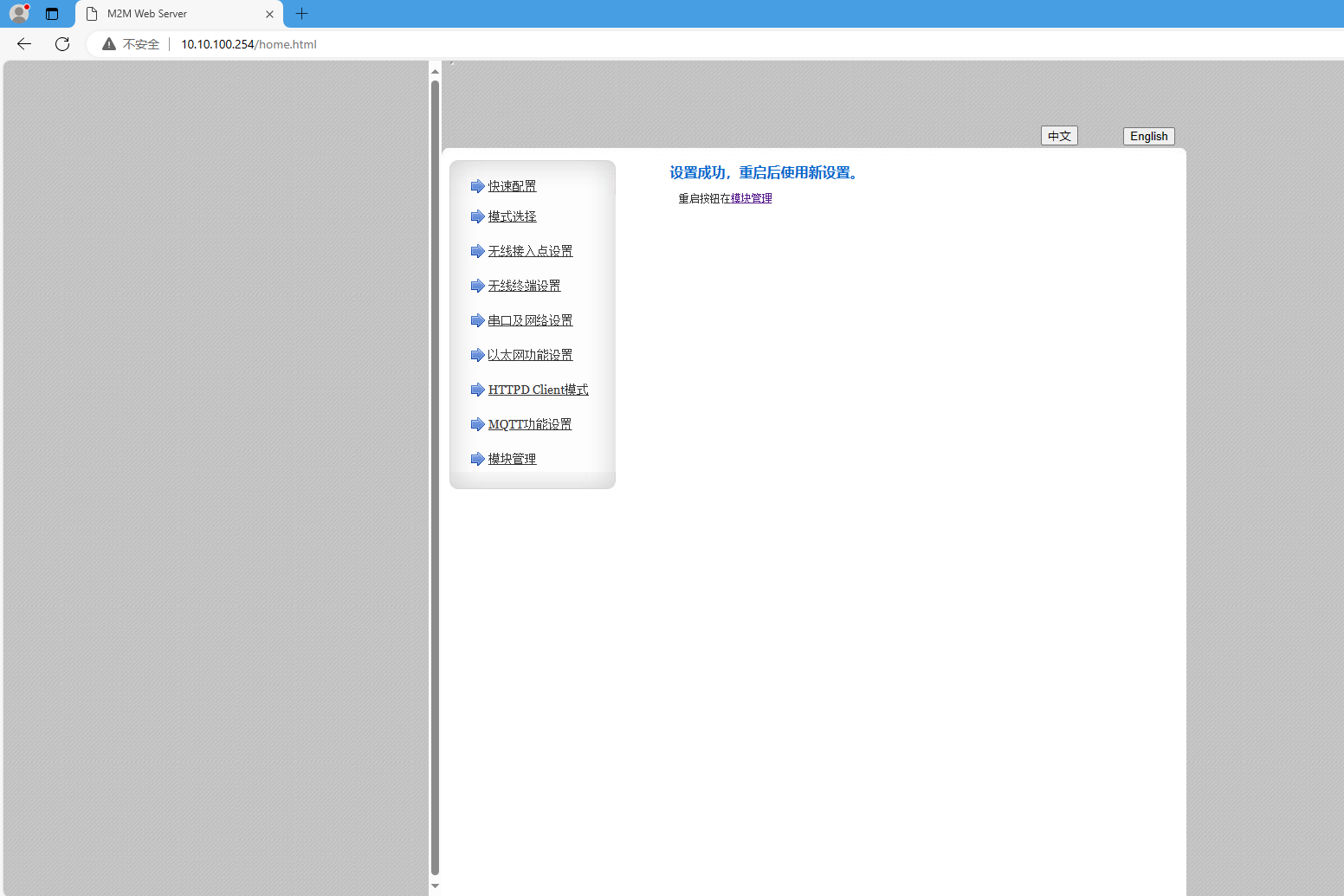Click the address bar showing 10.10.100.254/home.html

pos(249,44)
